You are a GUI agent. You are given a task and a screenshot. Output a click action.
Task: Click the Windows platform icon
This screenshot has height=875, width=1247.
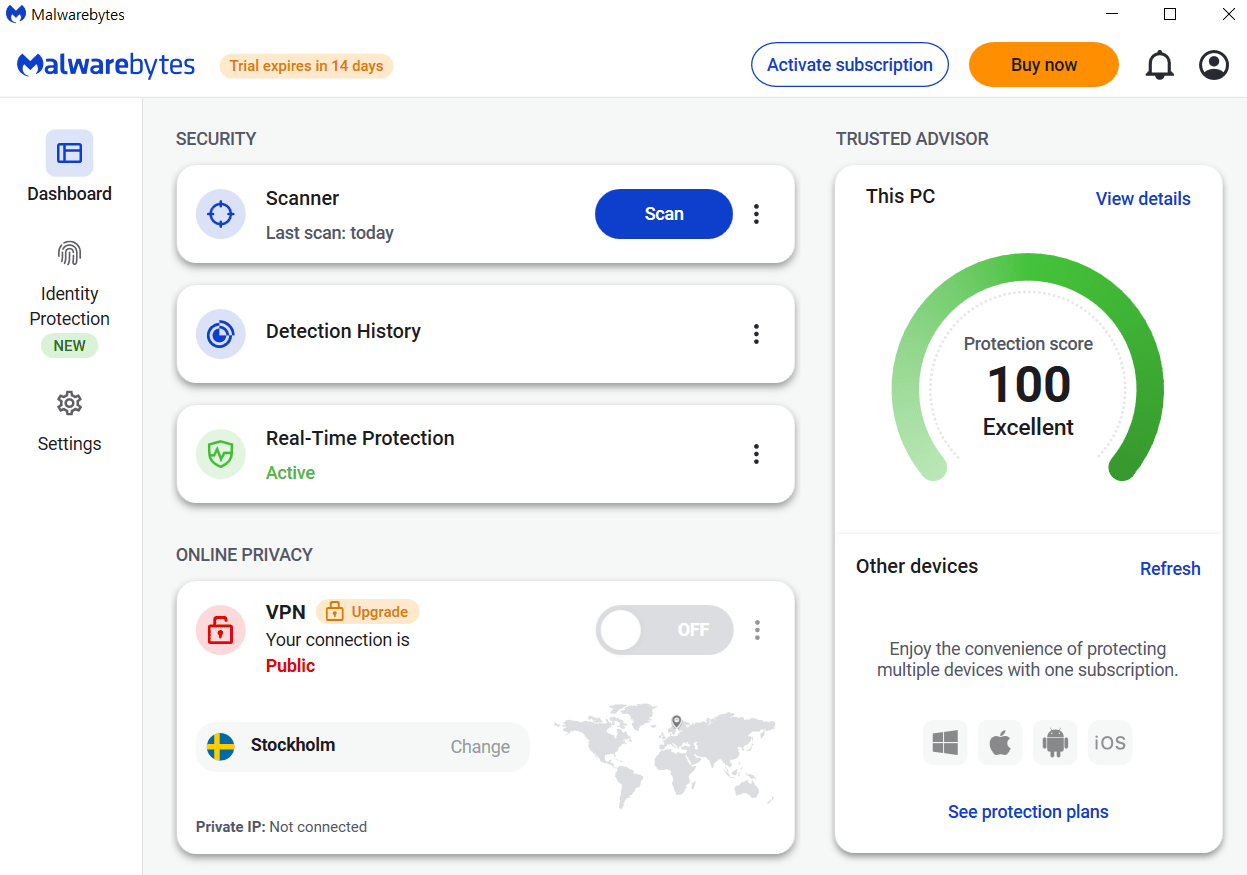coord(945,742)
